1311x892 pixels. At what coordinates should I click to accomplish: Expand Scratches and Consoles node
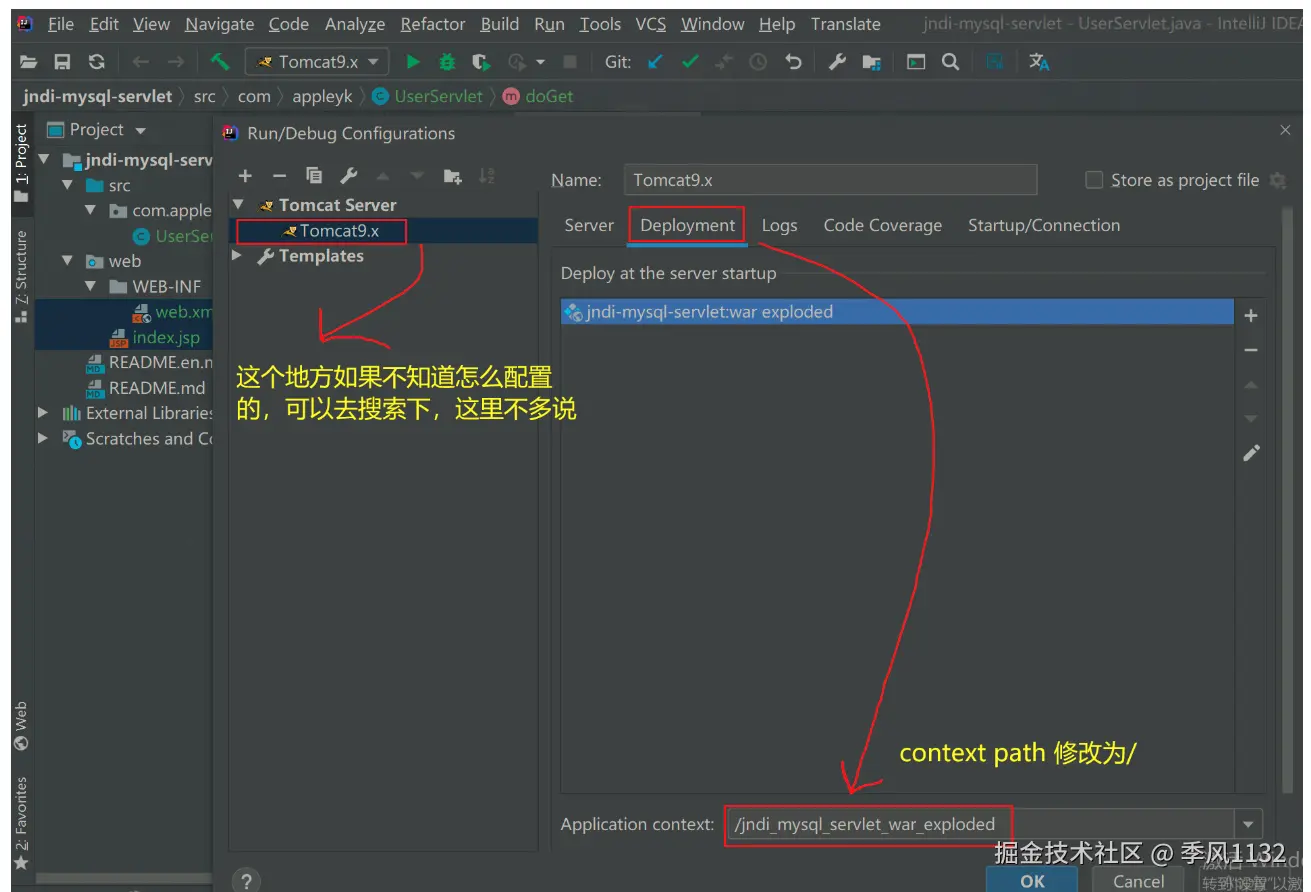[43, 438]
